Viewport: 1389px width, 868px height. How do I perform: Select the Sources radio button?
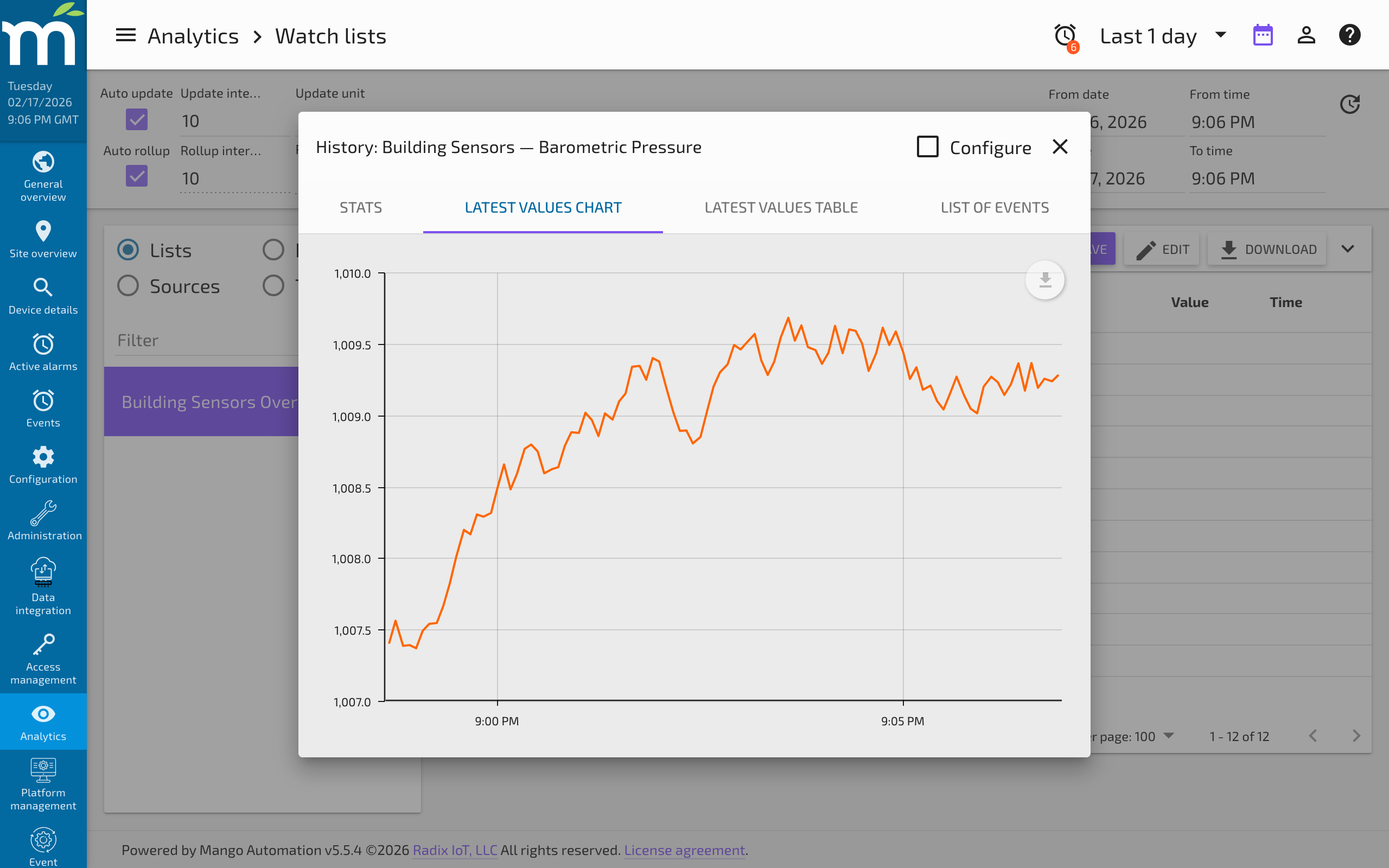128,285
